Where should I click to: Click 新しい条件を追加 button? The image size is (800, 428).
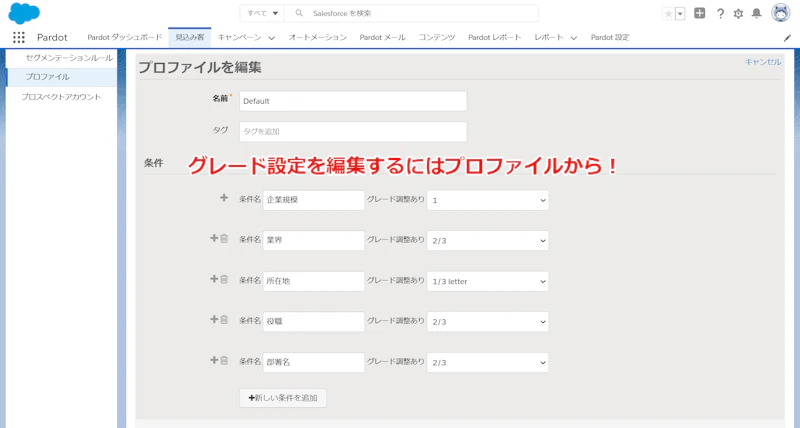pyautogui.click(x=283, y=398)
